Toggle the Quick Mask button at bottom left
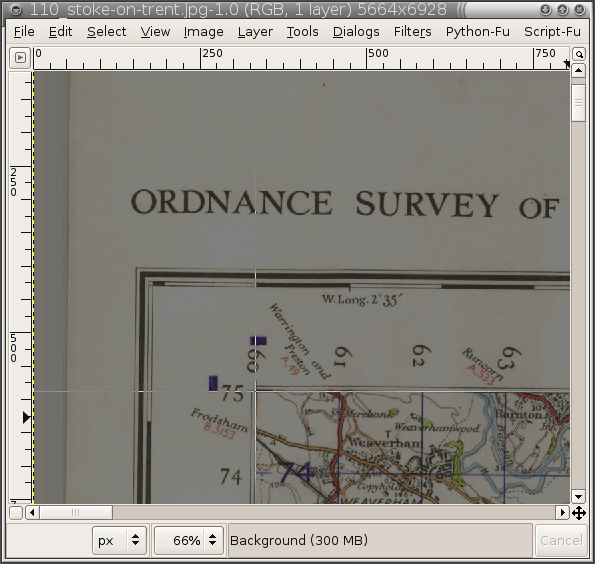 tap(16, 513)
